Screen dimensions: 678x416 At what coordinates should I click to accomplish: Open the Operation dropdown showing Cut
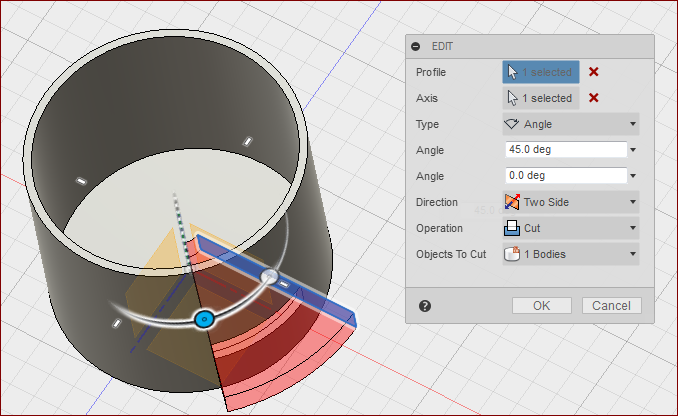571,228
